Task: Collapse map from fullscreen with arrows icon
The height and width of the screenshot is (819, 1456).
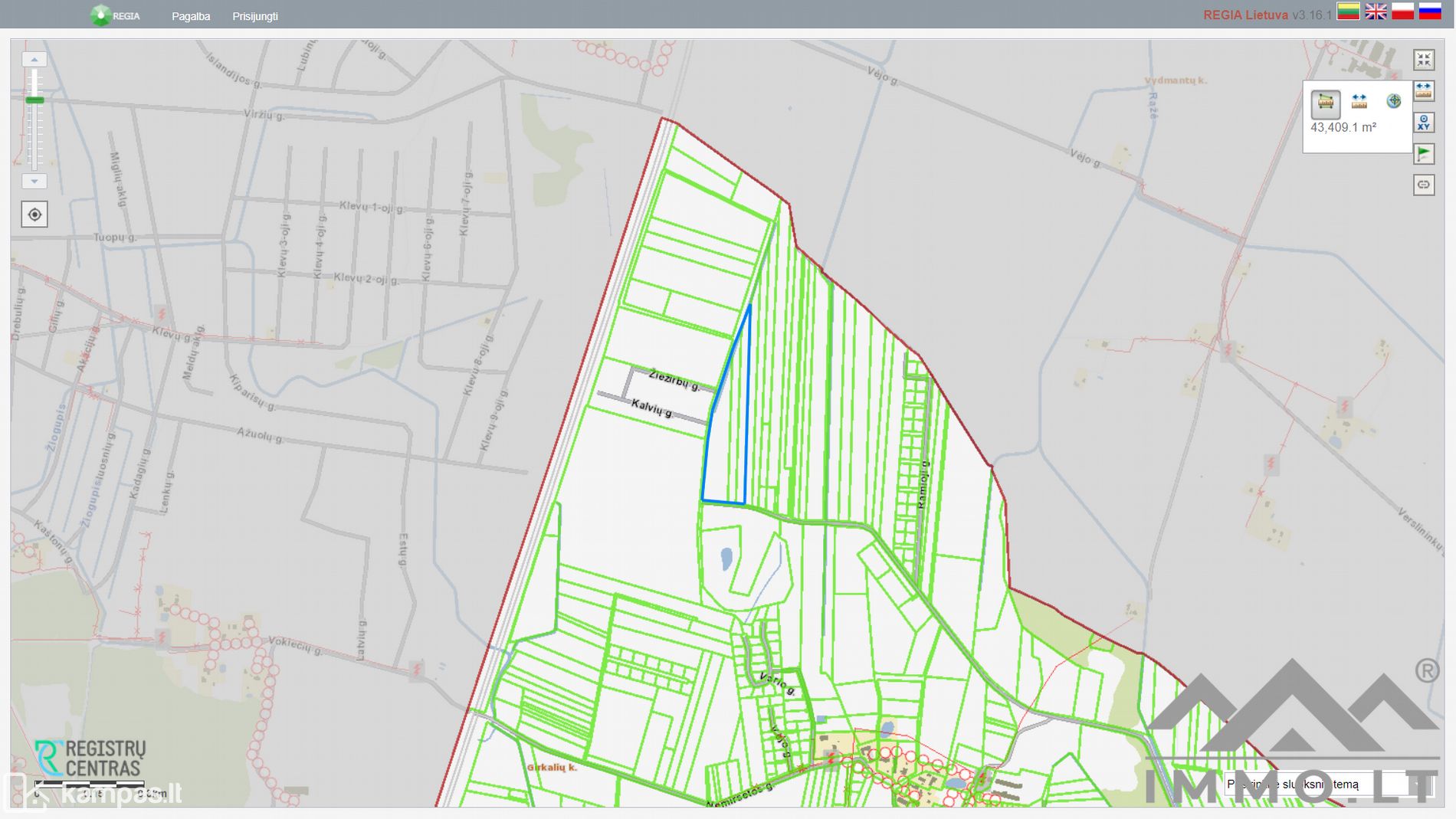Action: click(x=1423, y=60)
